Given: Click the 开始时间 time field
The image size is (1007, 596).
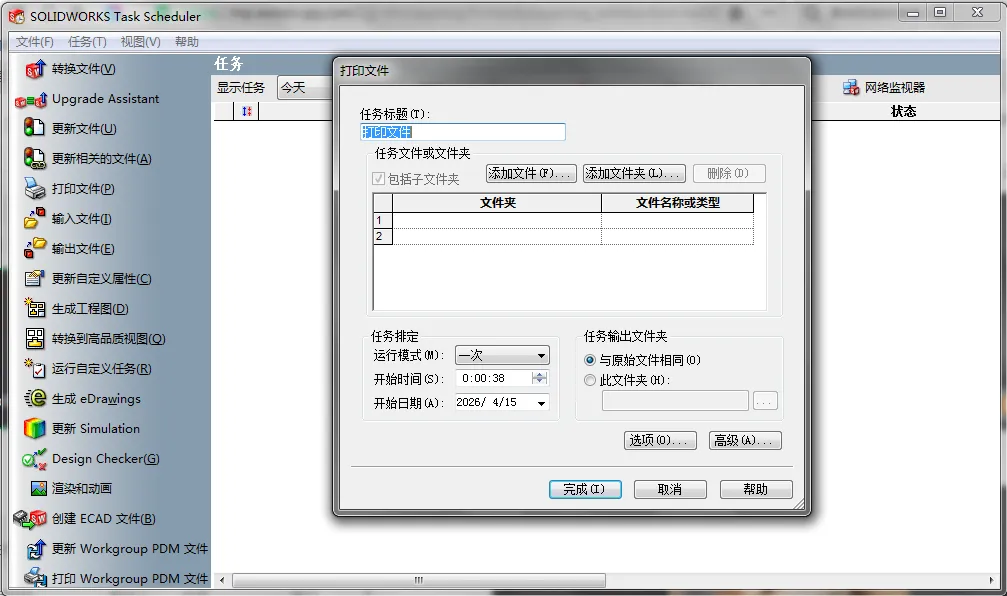Looking at the screenshot, I should click(x=495, y=378).
